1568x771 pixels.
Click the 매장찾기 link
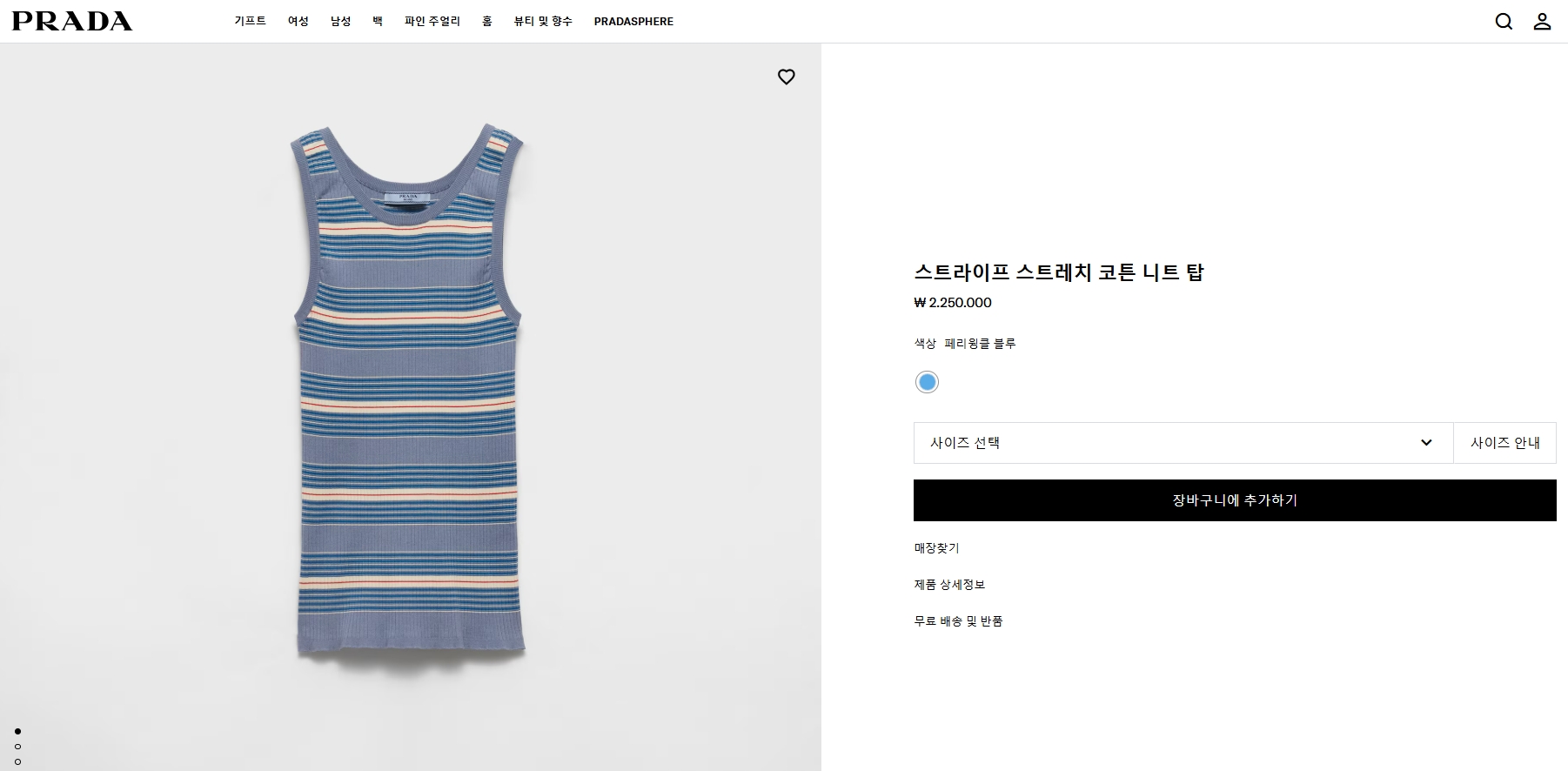[x=936, y=548]
